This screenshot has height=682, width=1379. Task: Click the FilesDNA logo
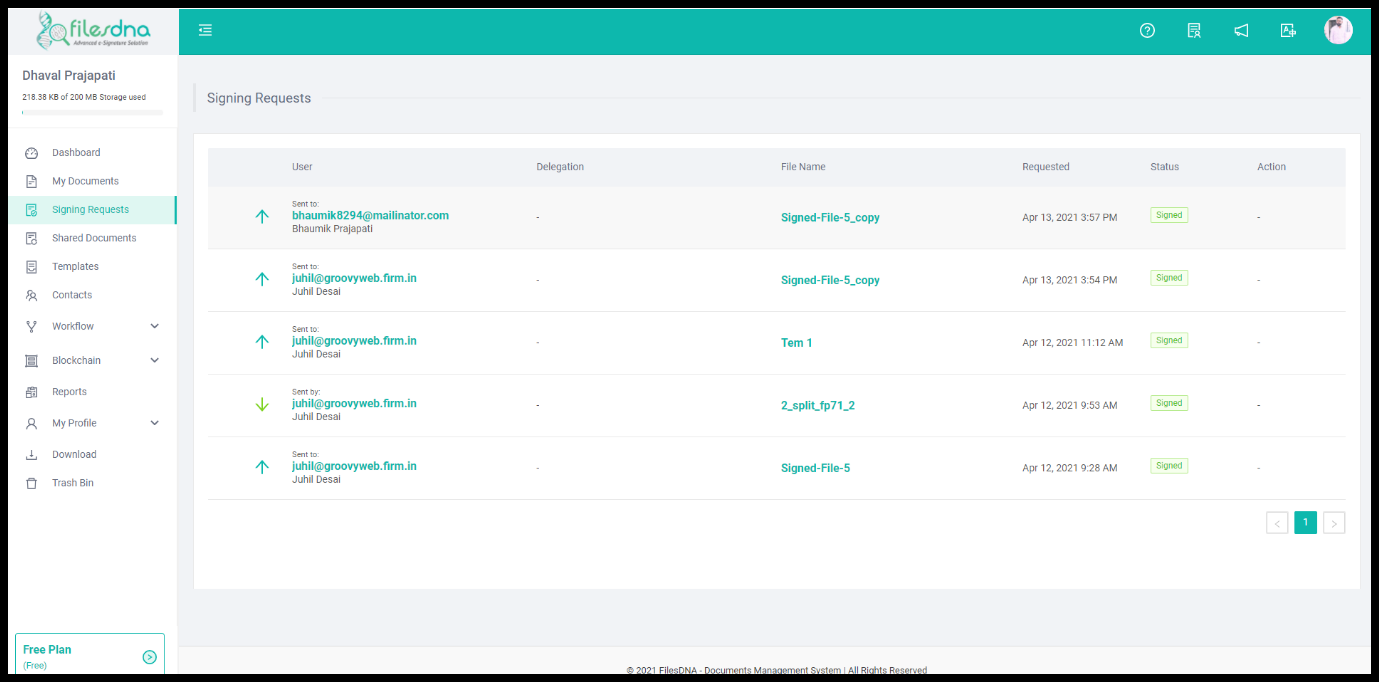tap(92, 31)
